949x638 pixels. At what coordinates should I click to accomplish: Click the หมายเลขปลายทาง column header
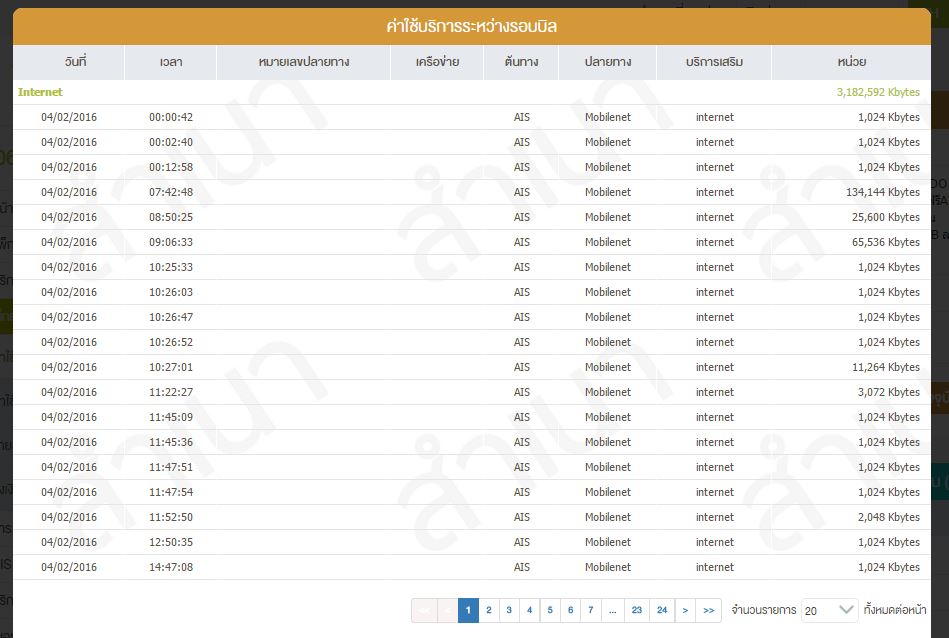[304, 62]
